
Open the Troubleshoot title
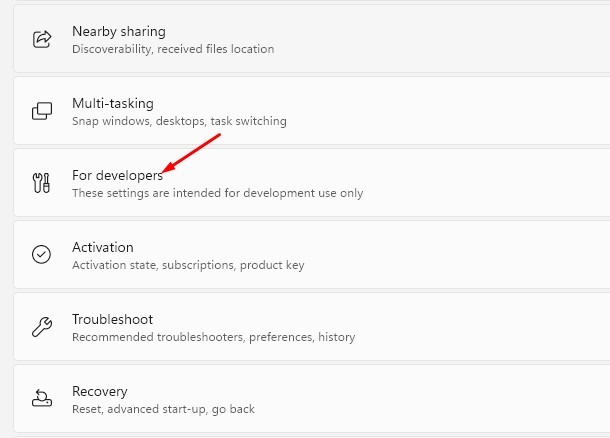coord(112,319)
